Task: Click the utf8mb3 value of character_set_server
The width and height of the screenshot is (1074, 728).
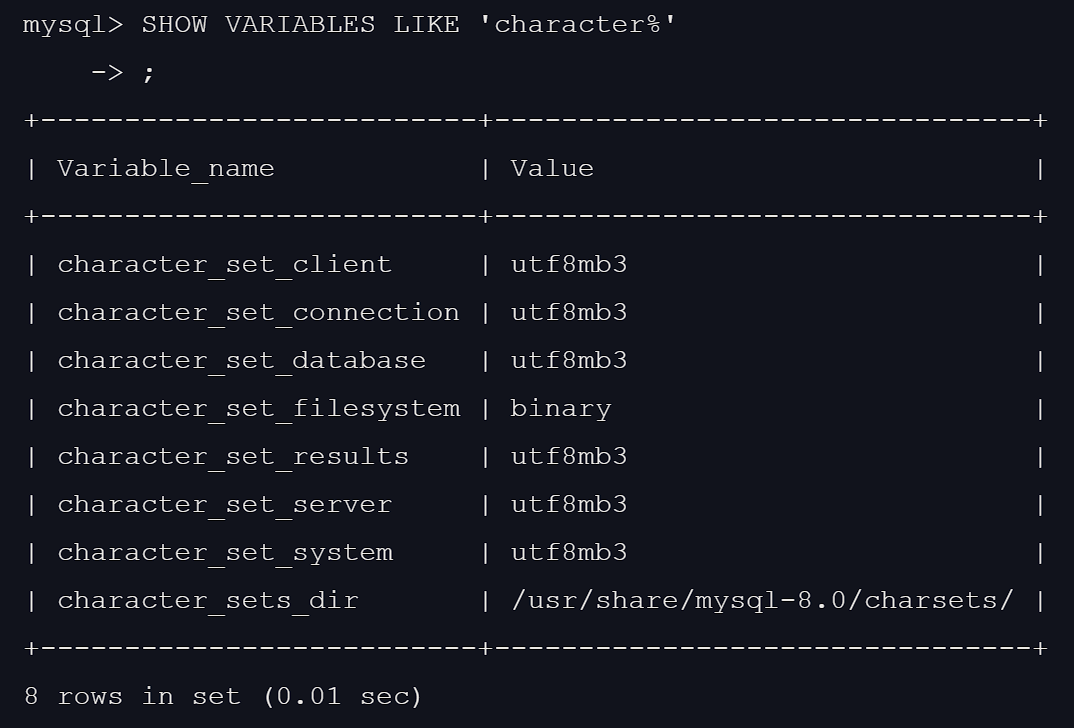Action: pos(568,505)
